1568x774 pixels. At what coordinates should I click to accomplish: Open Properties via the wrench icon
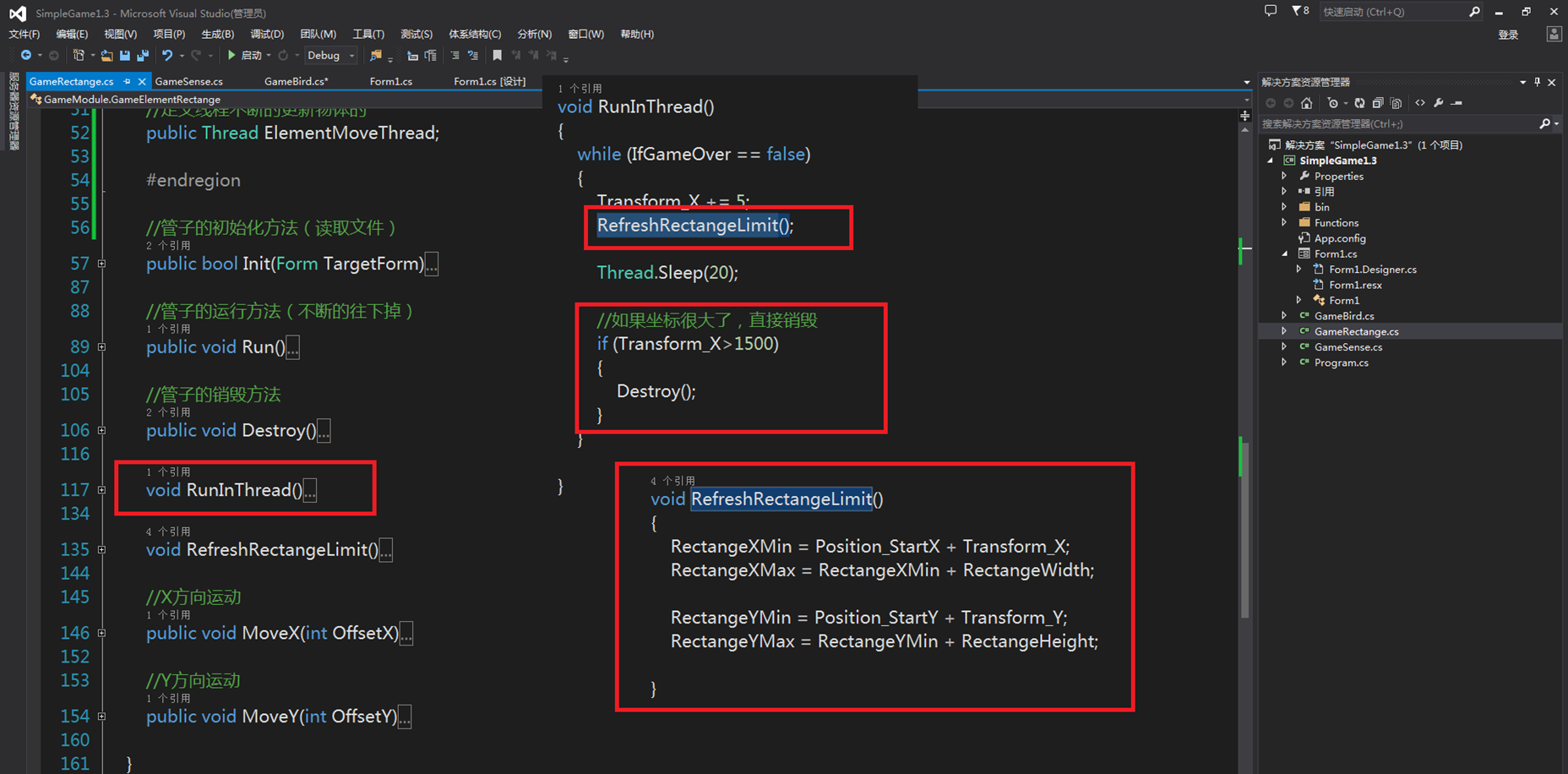1438,103
